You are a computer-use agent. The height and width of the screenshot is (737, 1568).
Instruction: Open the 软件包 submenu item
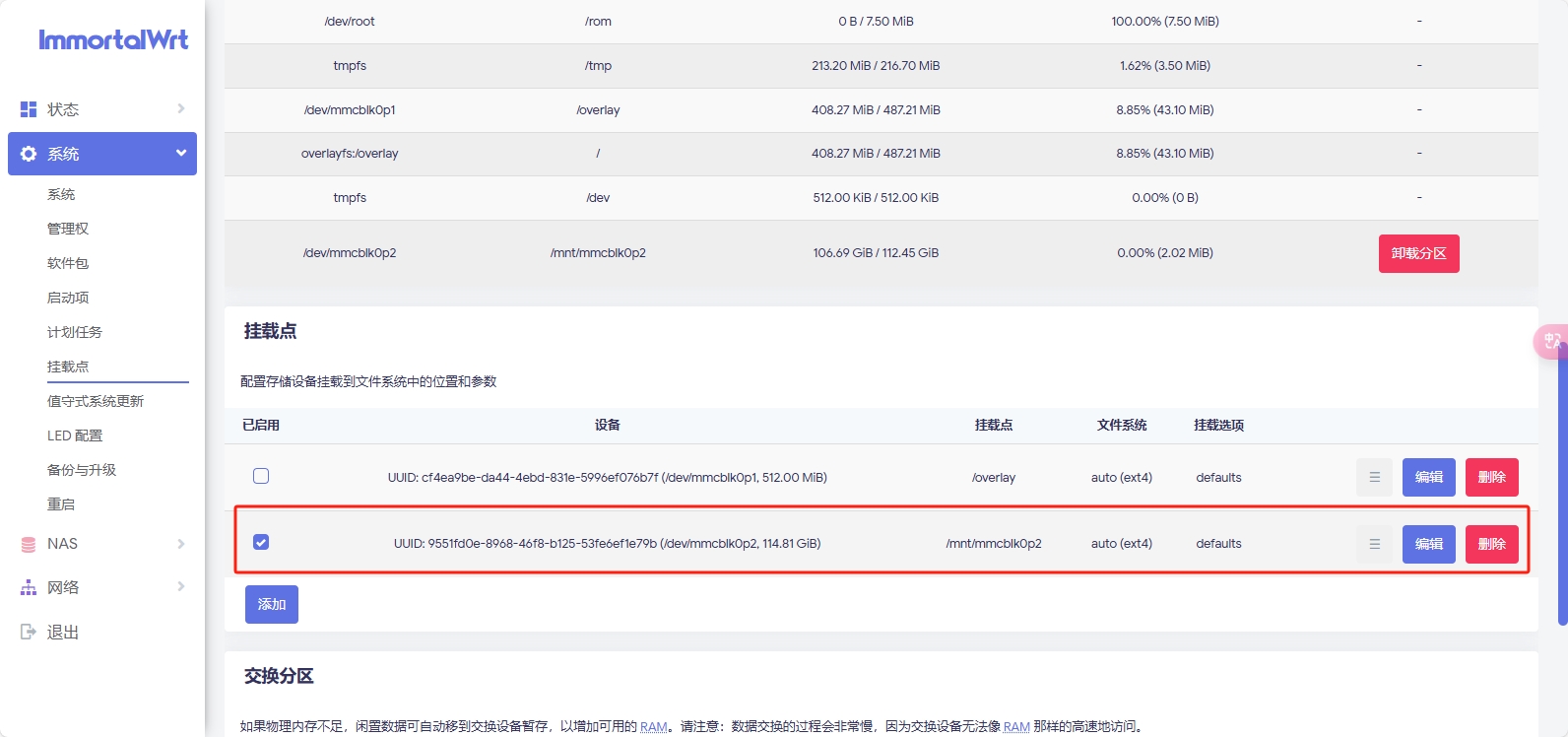pos(68,263)
